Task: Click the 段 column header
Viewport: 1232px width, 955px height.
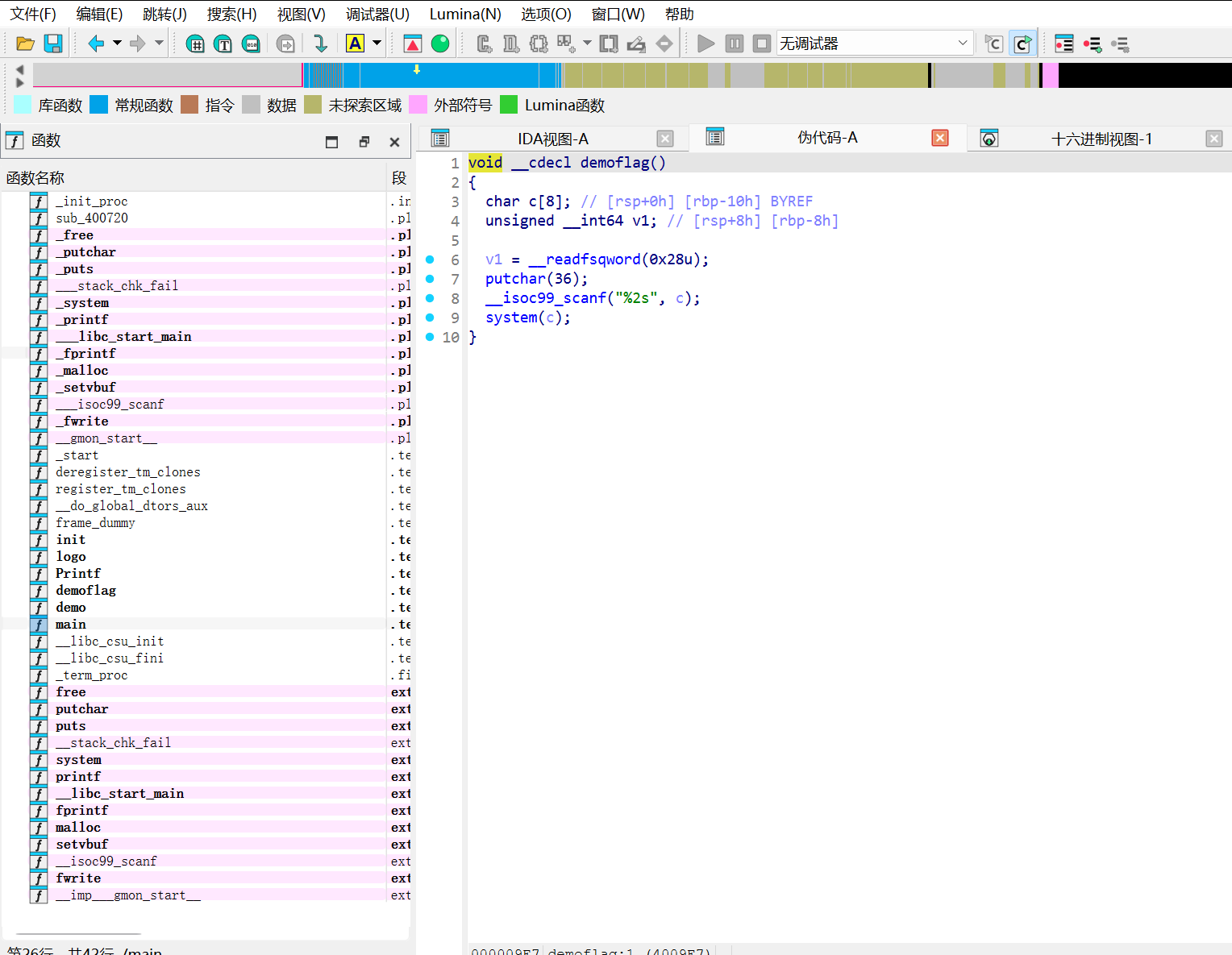Action: click(399, 178)
